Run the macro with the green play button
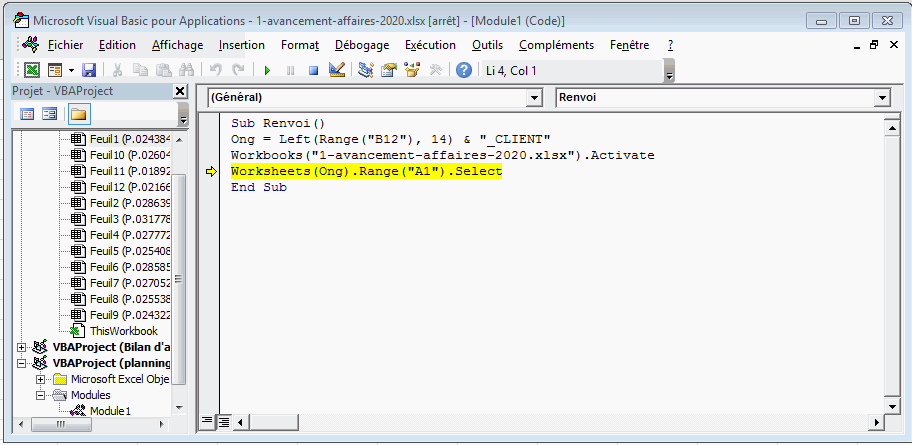The height and width of the screenshot is (445, 912). 267,70
